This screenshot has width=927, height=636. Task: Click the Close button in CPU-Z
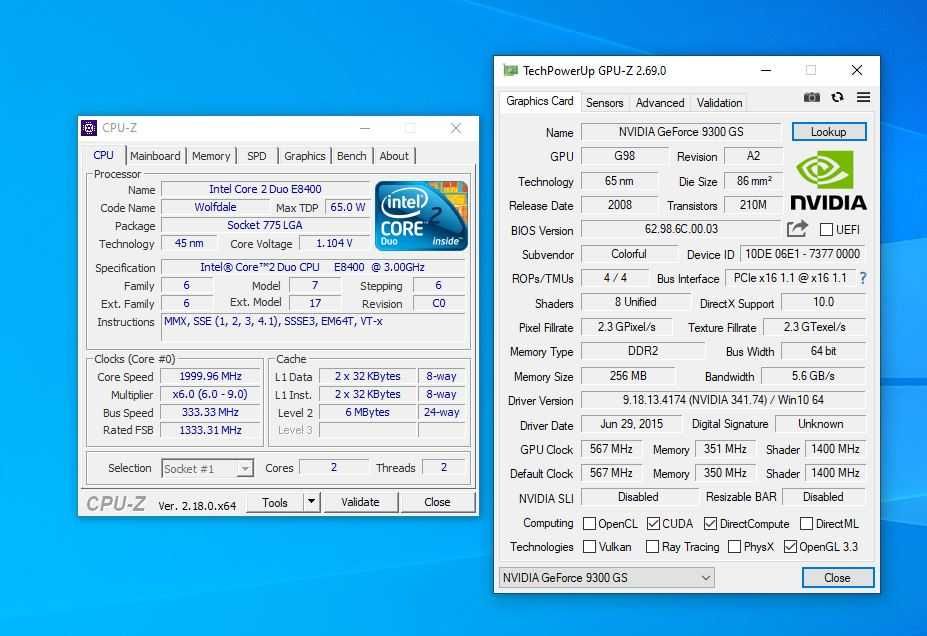tap(437, 502)
